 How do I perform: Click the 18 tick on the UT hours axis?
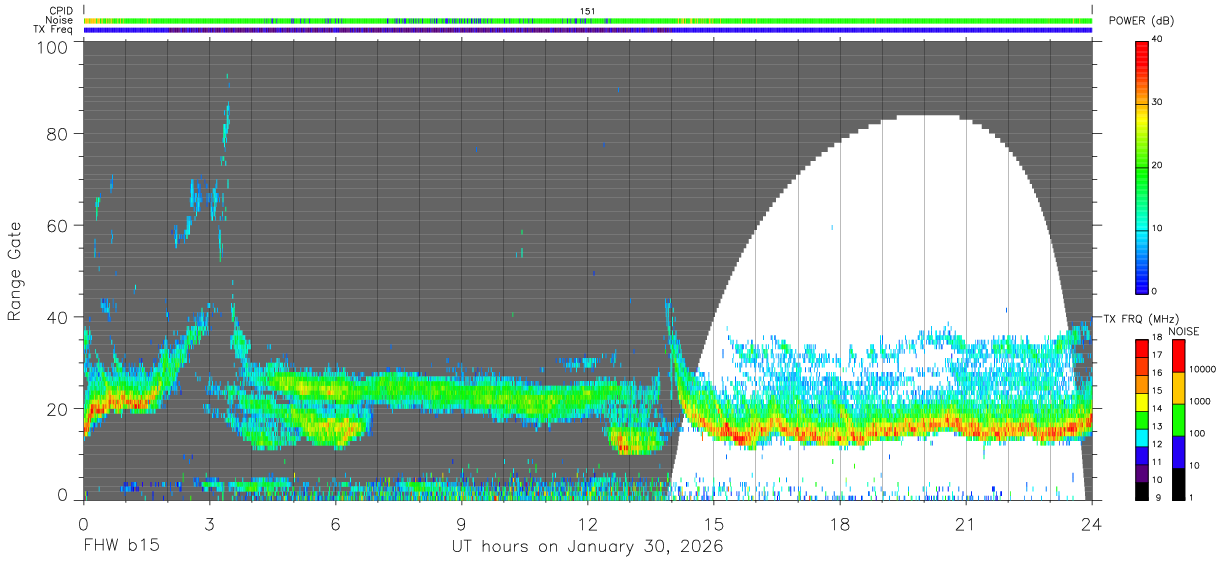coord(840,524)
